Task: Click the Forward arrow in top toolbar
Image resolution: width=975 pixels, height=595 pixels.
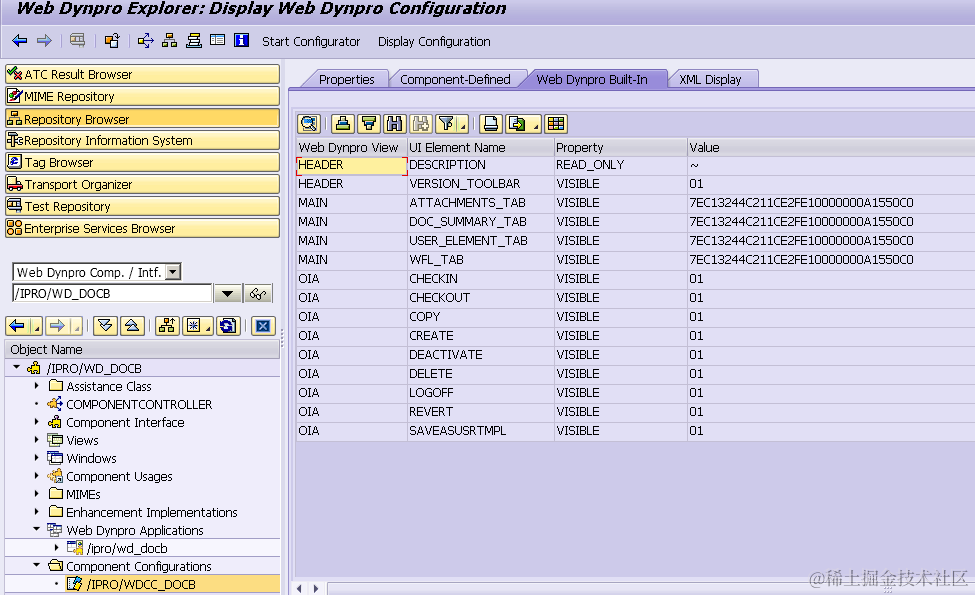Action: click(x=44, y=41)
